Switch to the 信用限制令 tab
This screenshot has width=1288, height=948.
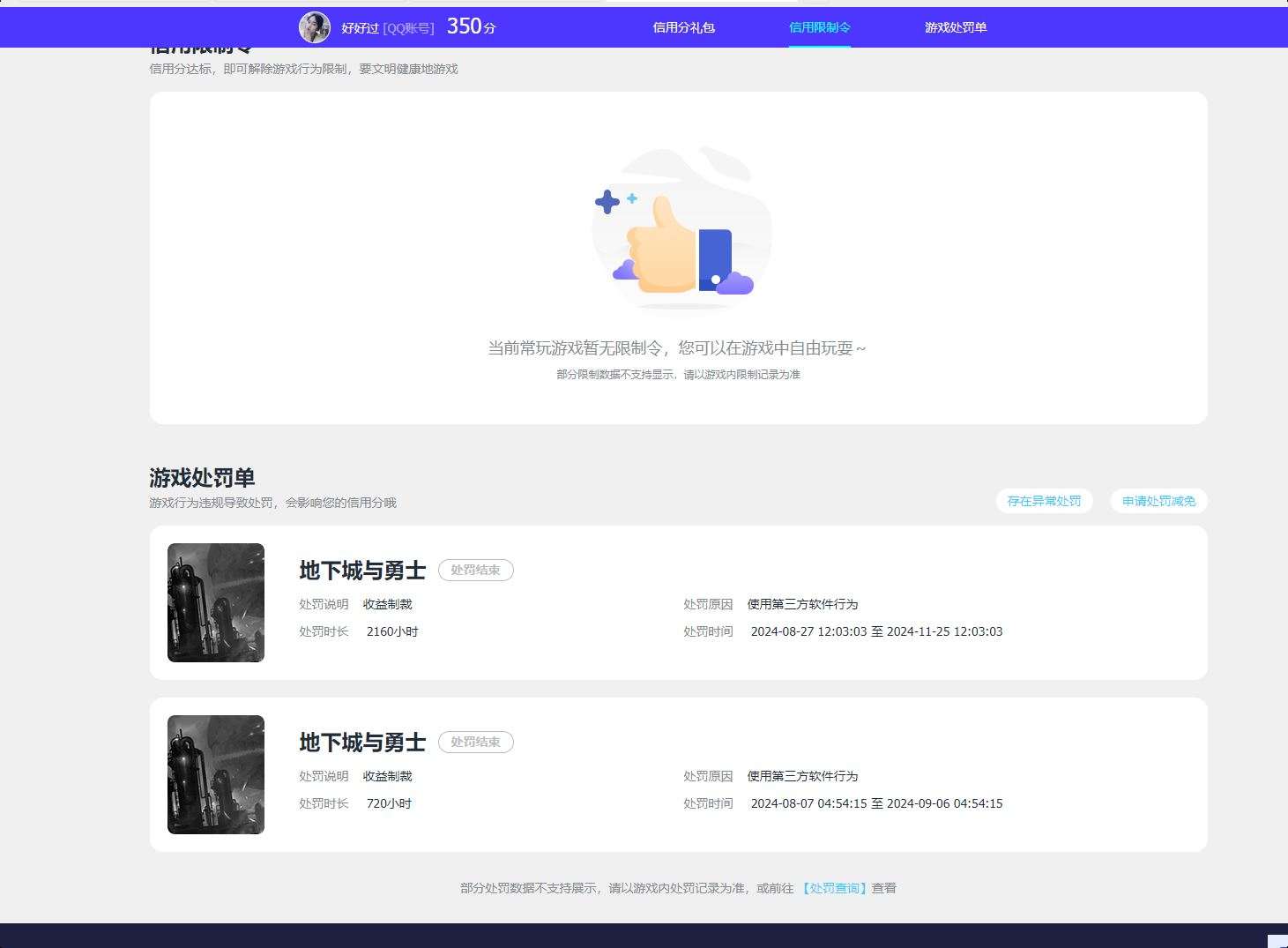pos(820,27)
